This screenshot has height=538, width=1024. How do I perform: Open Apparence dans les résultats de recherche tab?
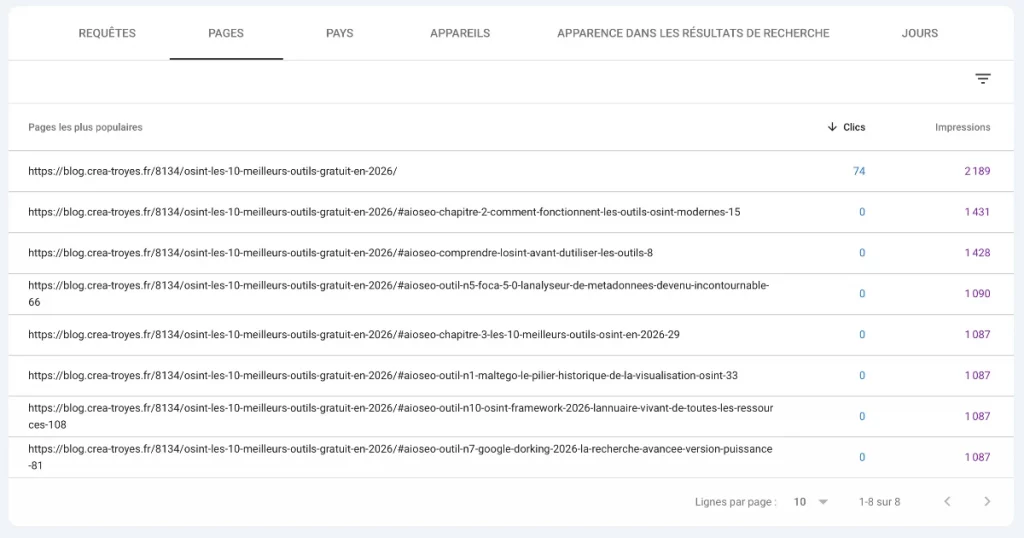[693, 33]
